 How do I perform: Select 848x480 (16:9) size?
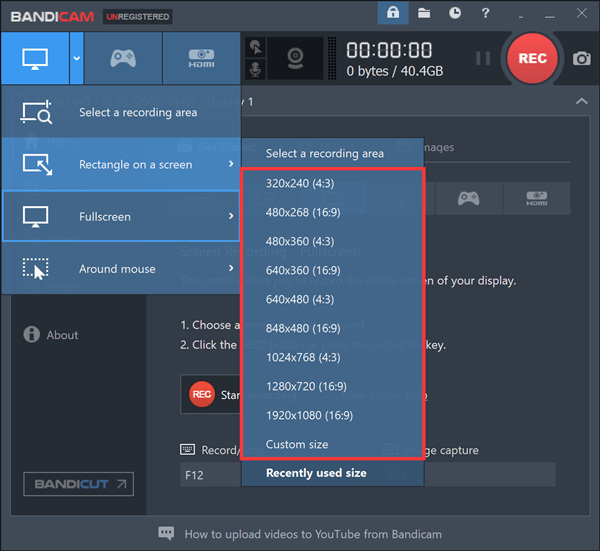click(333, 328)
